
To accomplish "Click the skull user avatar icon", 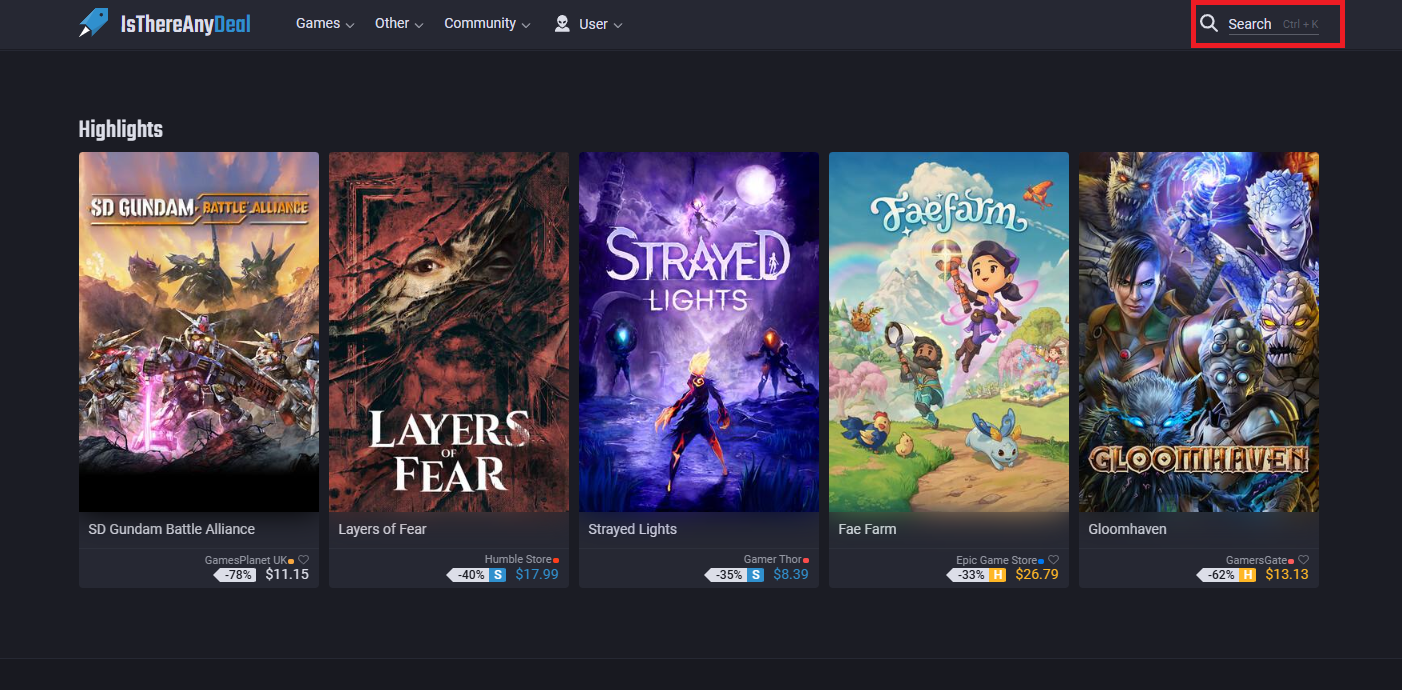I will tap(562, 23).
